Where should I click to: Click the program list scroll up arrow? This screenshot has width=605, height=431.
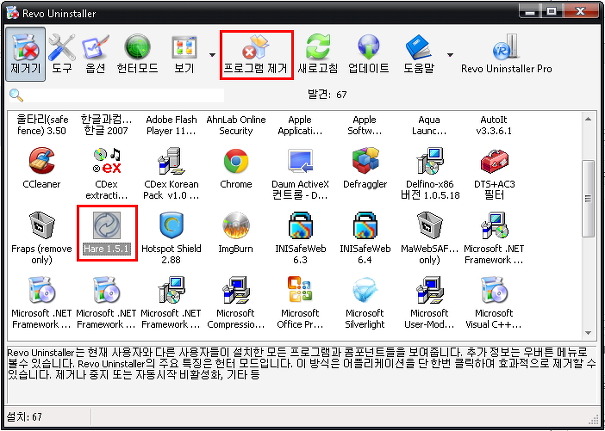point(588,119)
